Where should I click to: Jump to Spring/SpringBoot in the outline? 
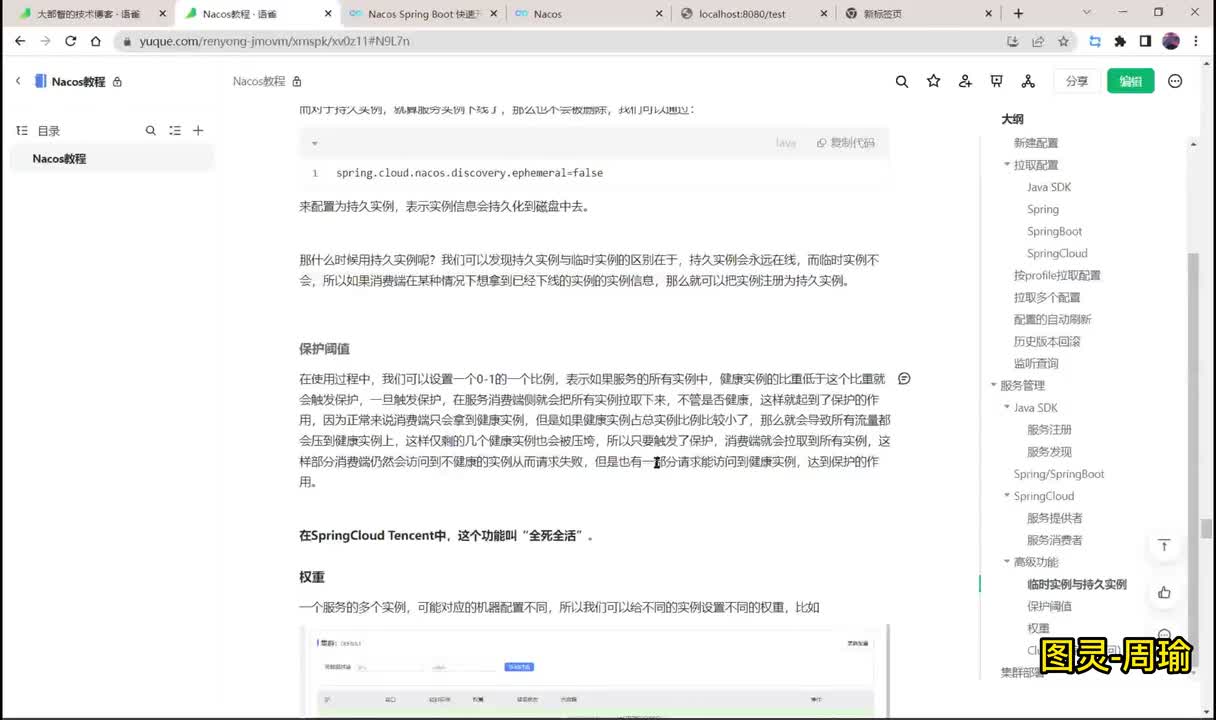pyautogui.click(x=1059, y=474)
